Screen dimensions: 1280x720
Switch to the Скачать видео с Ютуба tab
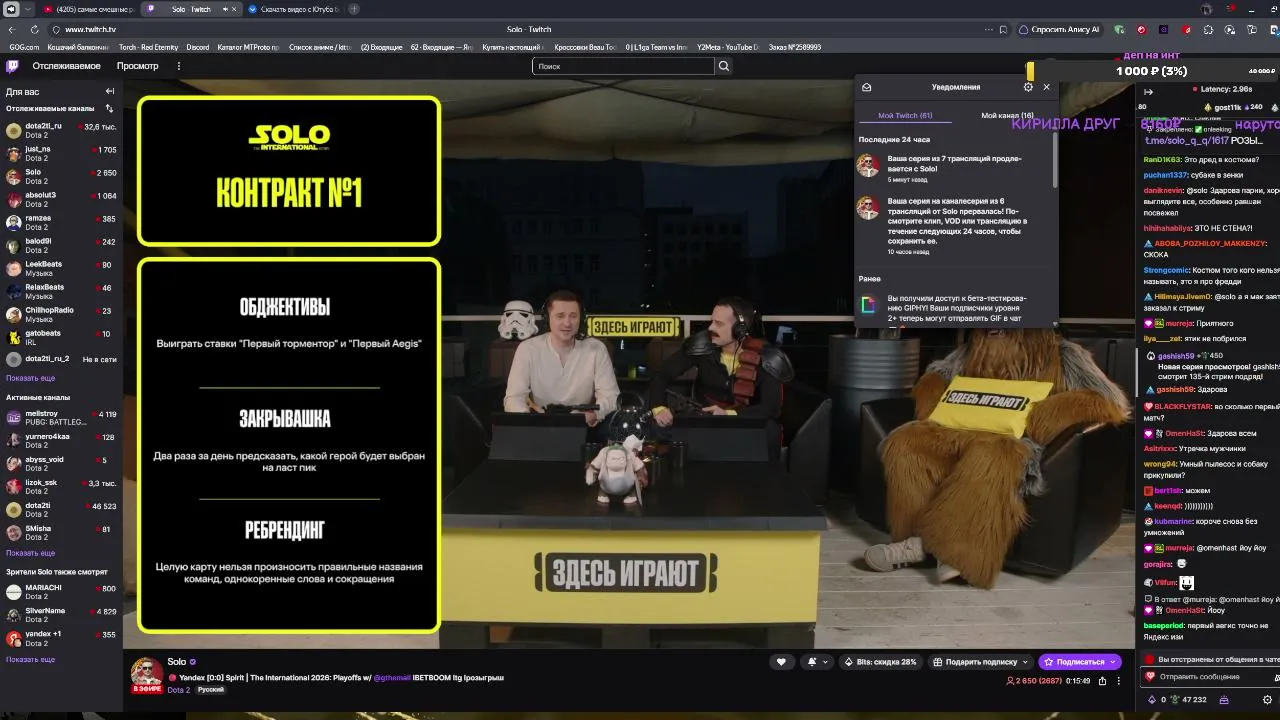pyautogui.click(x=294, y=9)
